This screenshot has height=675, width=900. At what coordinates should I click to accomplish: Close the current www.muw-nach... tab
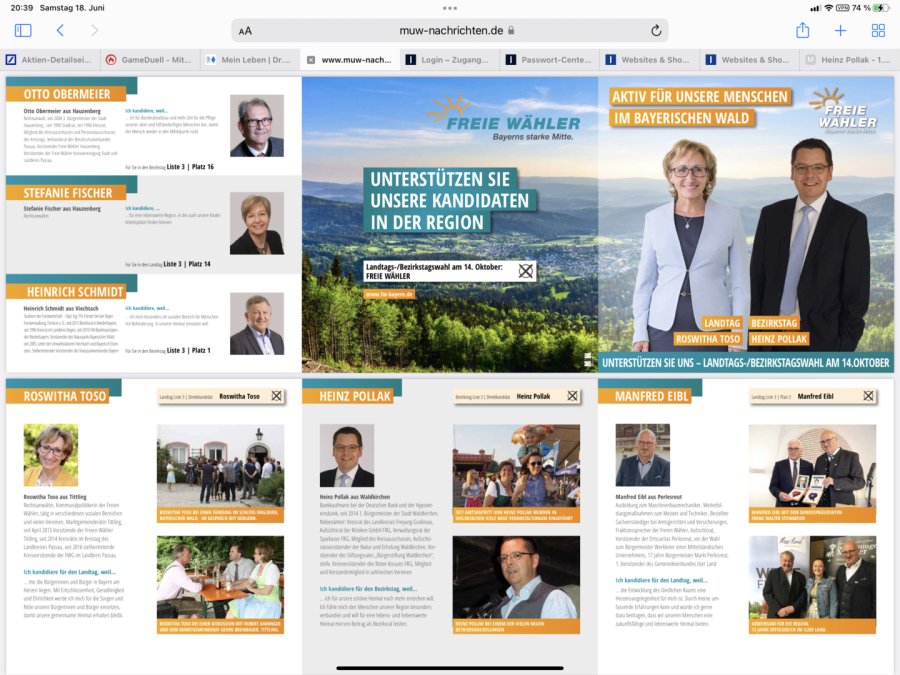(x=311, y=60)
